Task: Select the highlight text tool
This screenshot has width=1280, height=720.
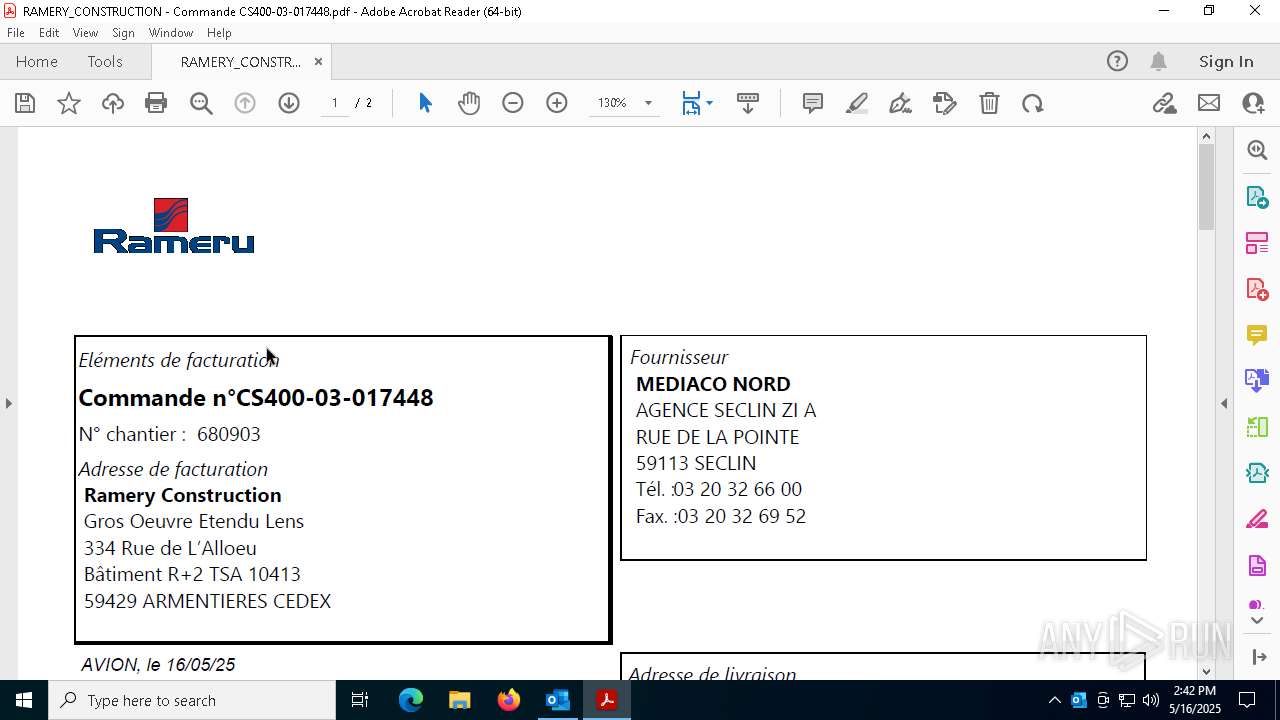Action: (x=857, y=103)
